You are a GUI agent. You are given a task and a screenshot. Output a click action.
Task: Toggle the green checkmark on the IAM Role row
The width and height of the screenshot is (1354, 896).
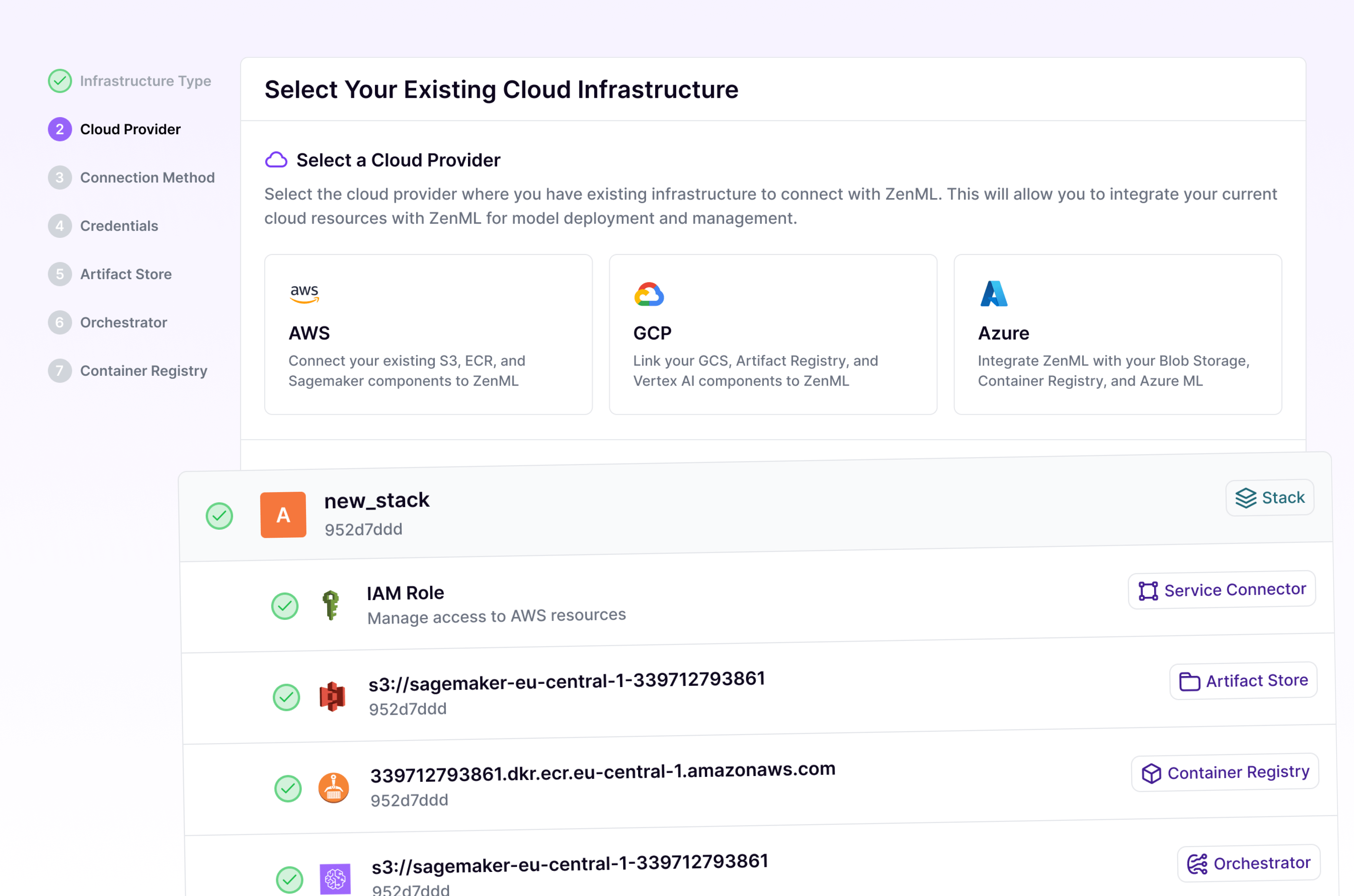(285, 606)
